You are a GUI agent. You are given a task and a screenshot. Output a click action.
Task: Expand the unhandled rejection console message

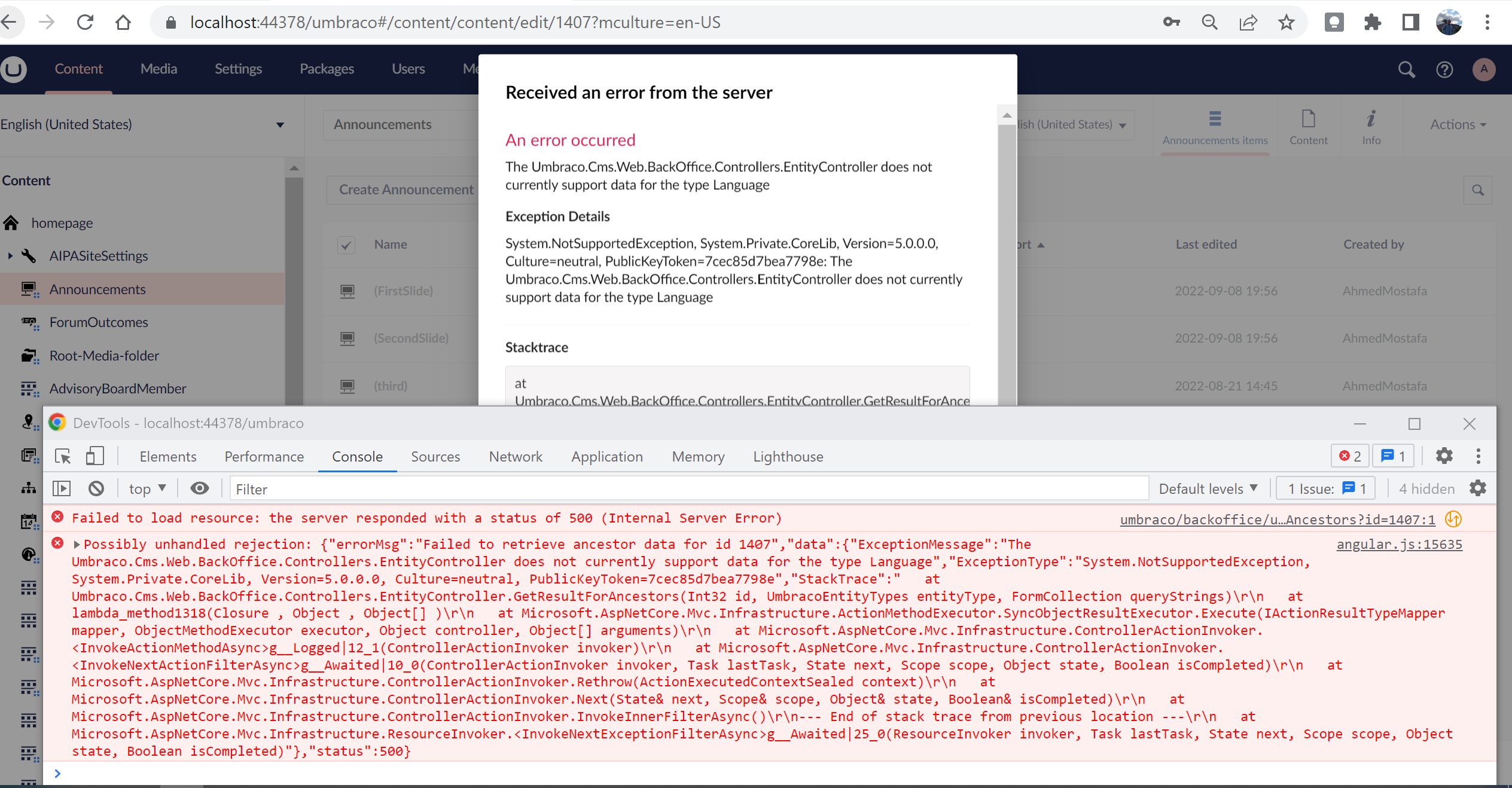[x=77, y=544]
